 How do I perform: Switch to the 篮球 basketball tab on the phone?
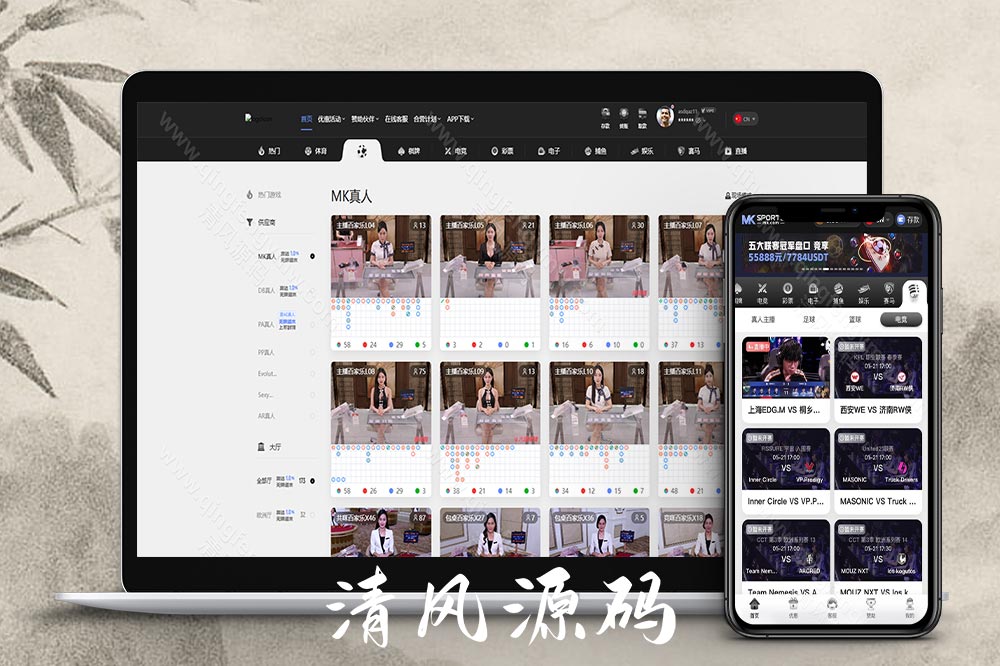pyautogui.click(x=855, y=320)
